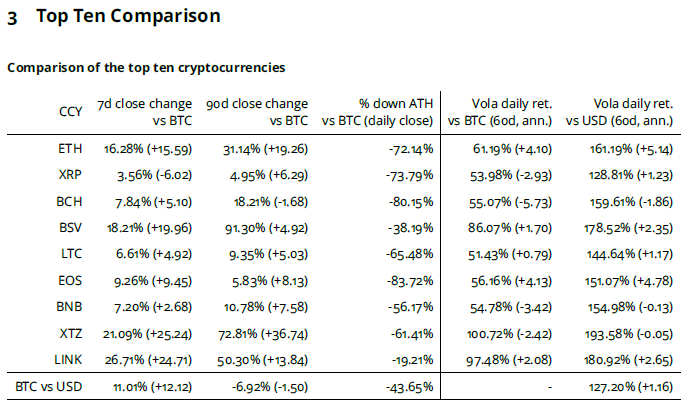Click the "90d close change vs BTC" header
The height and width of the screenshot is (406, 689).
257,111
